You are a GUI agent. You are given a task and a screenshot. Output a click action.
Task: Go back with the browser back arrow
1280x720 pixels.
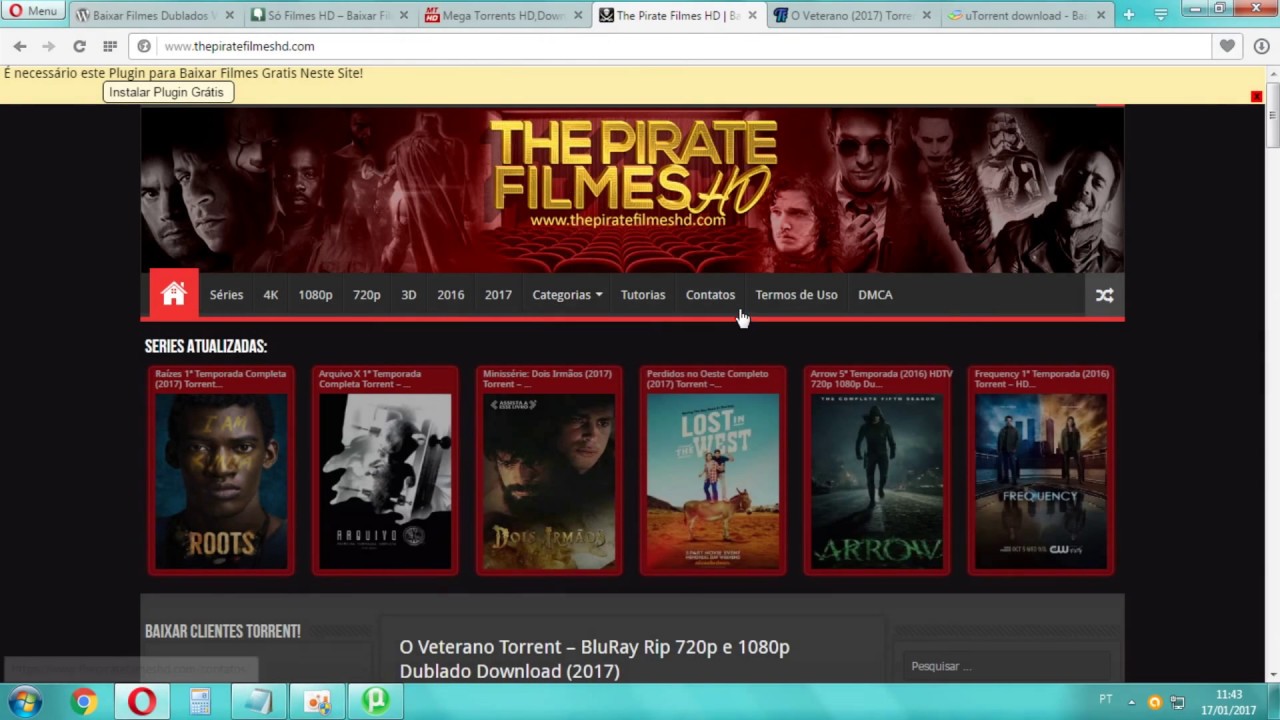click(x=20, y=46)
